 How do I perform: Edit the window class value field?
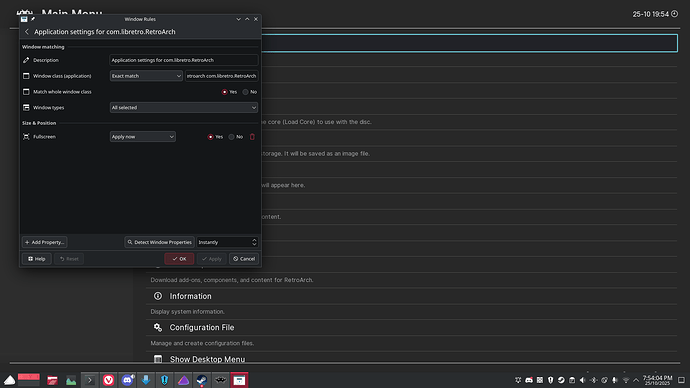[x=221, y=76]
